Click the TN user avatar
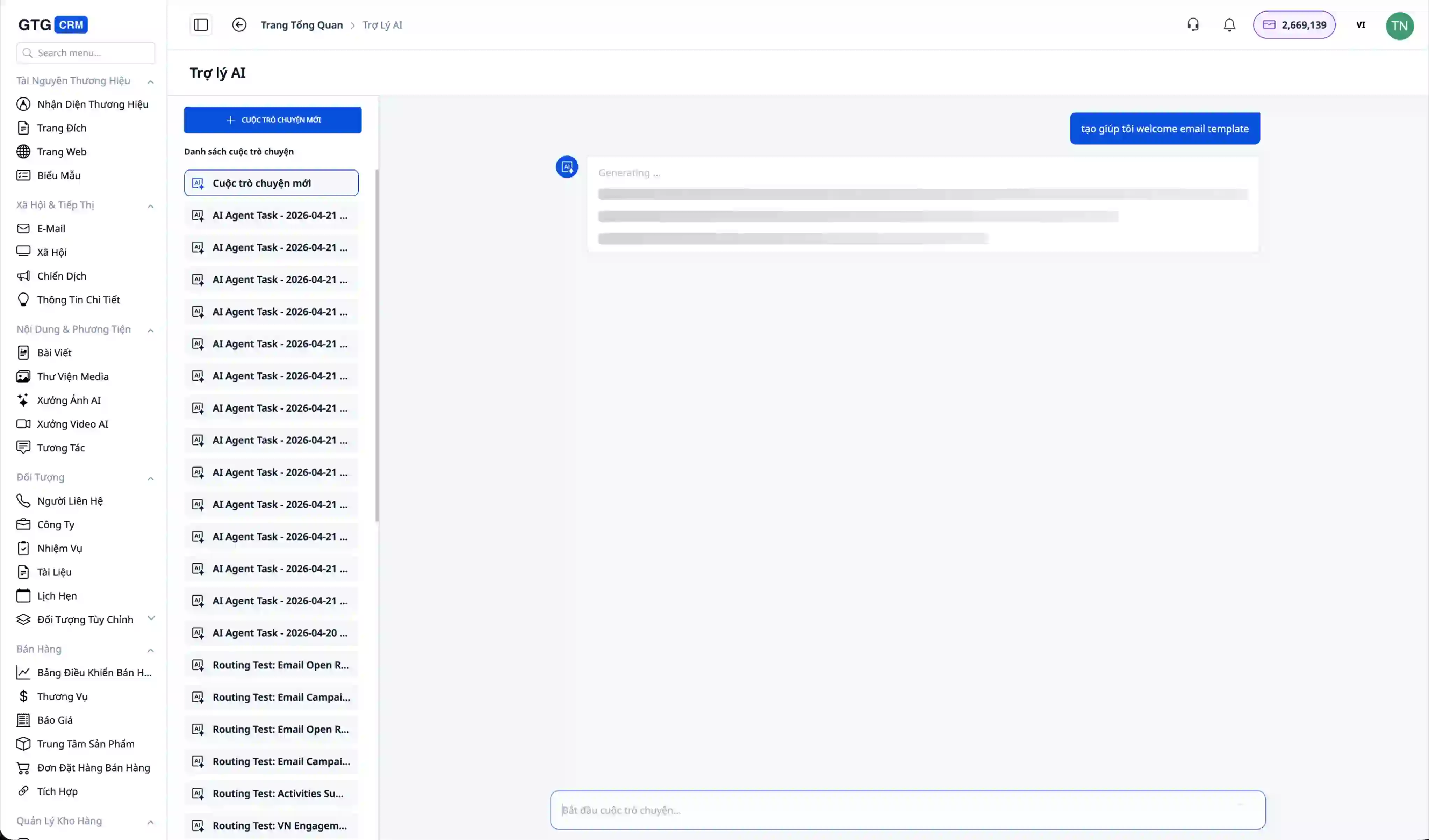The width and height of the screenshot is (1429, 840). pos(1399,26)
